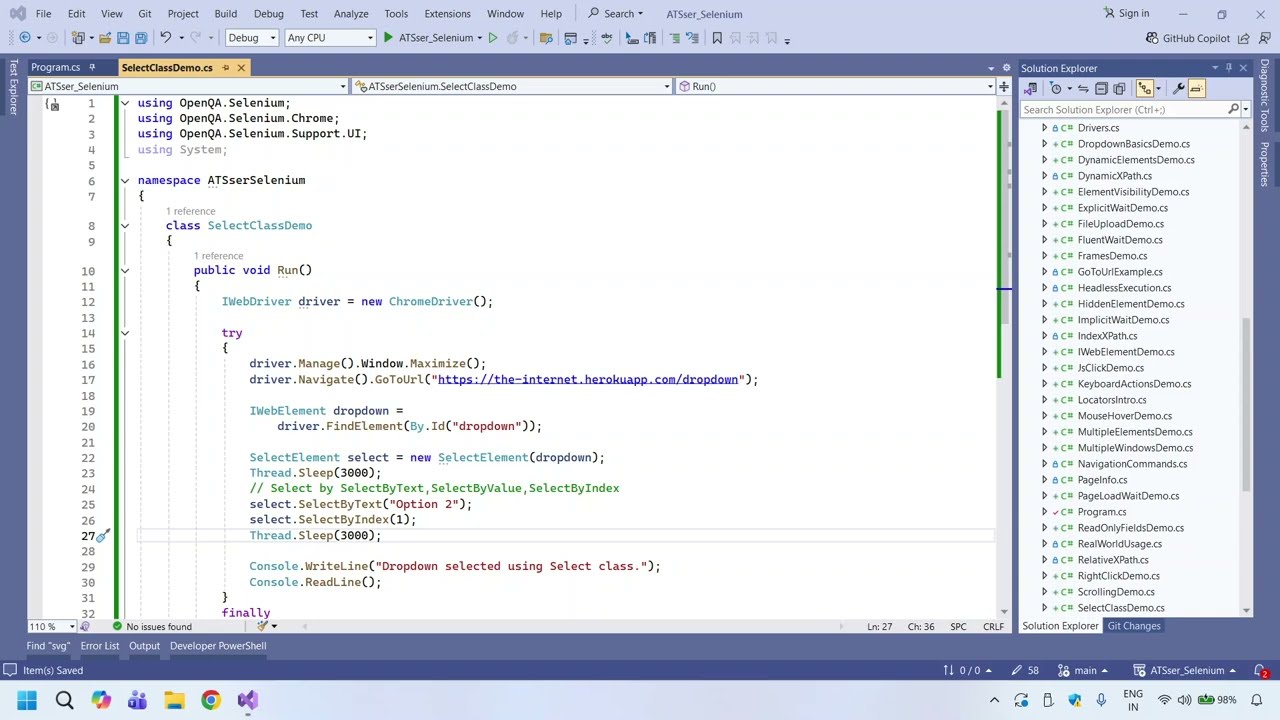
Task: Open the Build menu
Action: pyautogui.click(x=225, y=13)
